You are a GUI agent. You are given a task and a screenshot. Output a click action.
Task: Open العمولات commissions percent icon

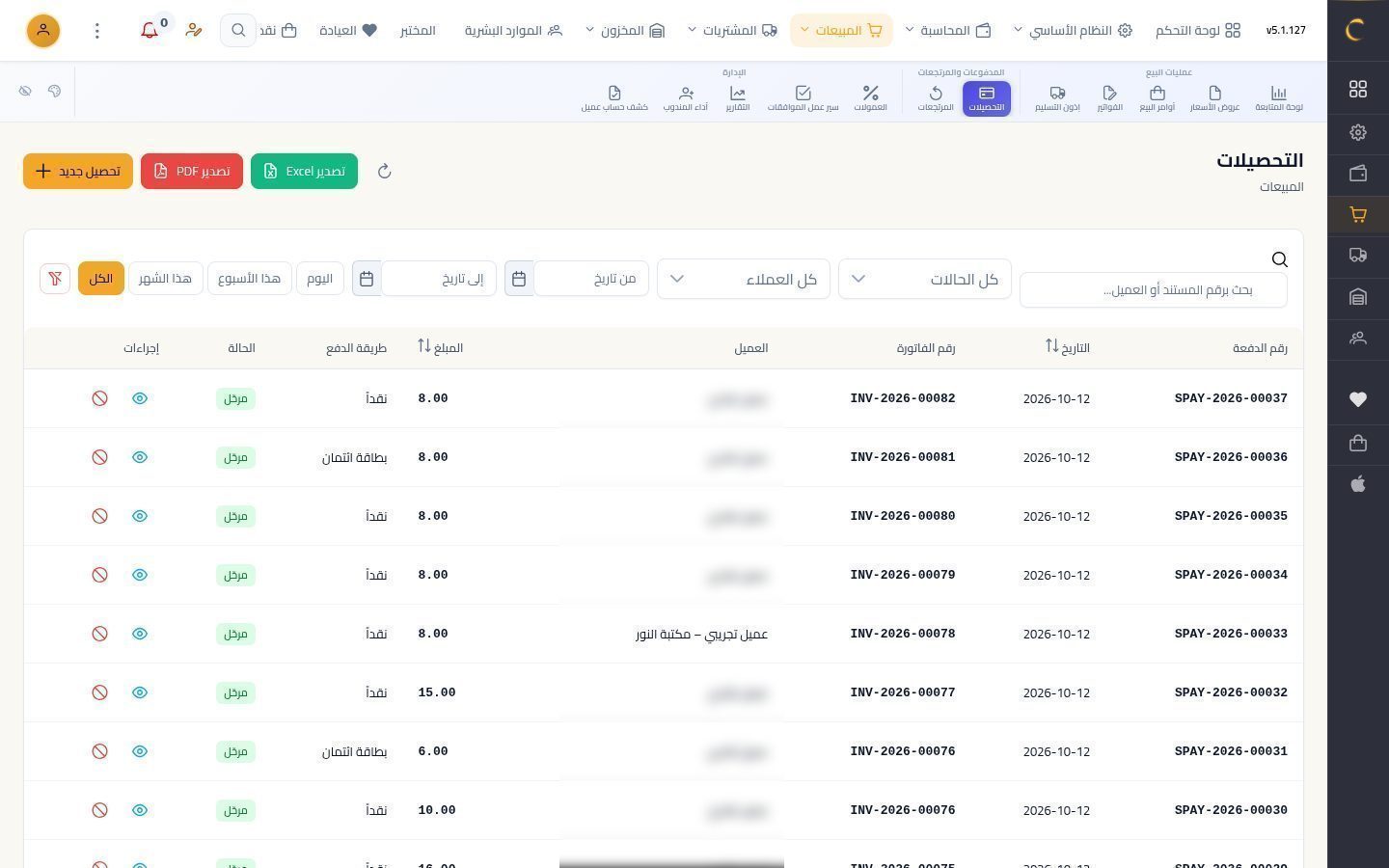point(870,98)
